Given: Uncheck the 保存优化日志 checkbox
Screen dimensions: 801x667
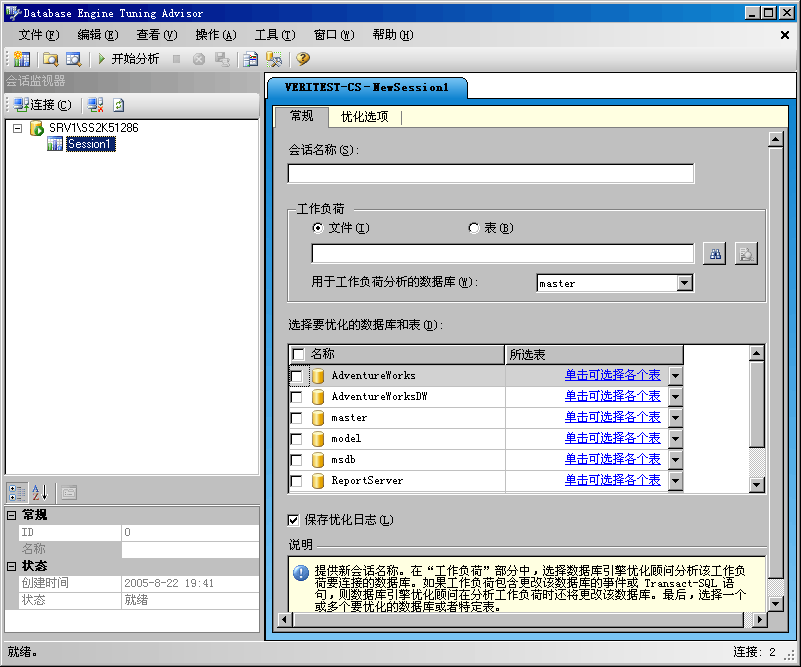Looking at the screenshot, I should (x=293, y=520).
